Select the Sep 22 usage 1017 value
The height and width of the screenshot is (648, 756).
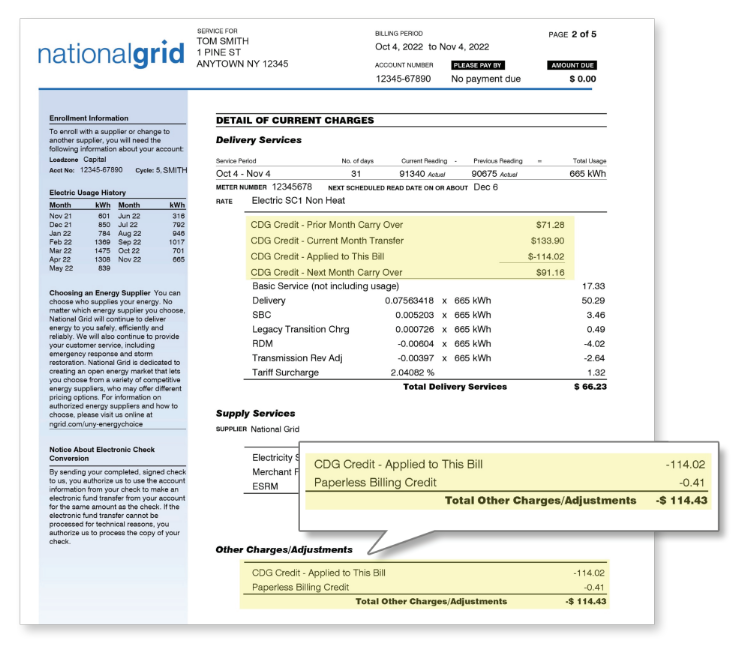[x=176, y=242]
